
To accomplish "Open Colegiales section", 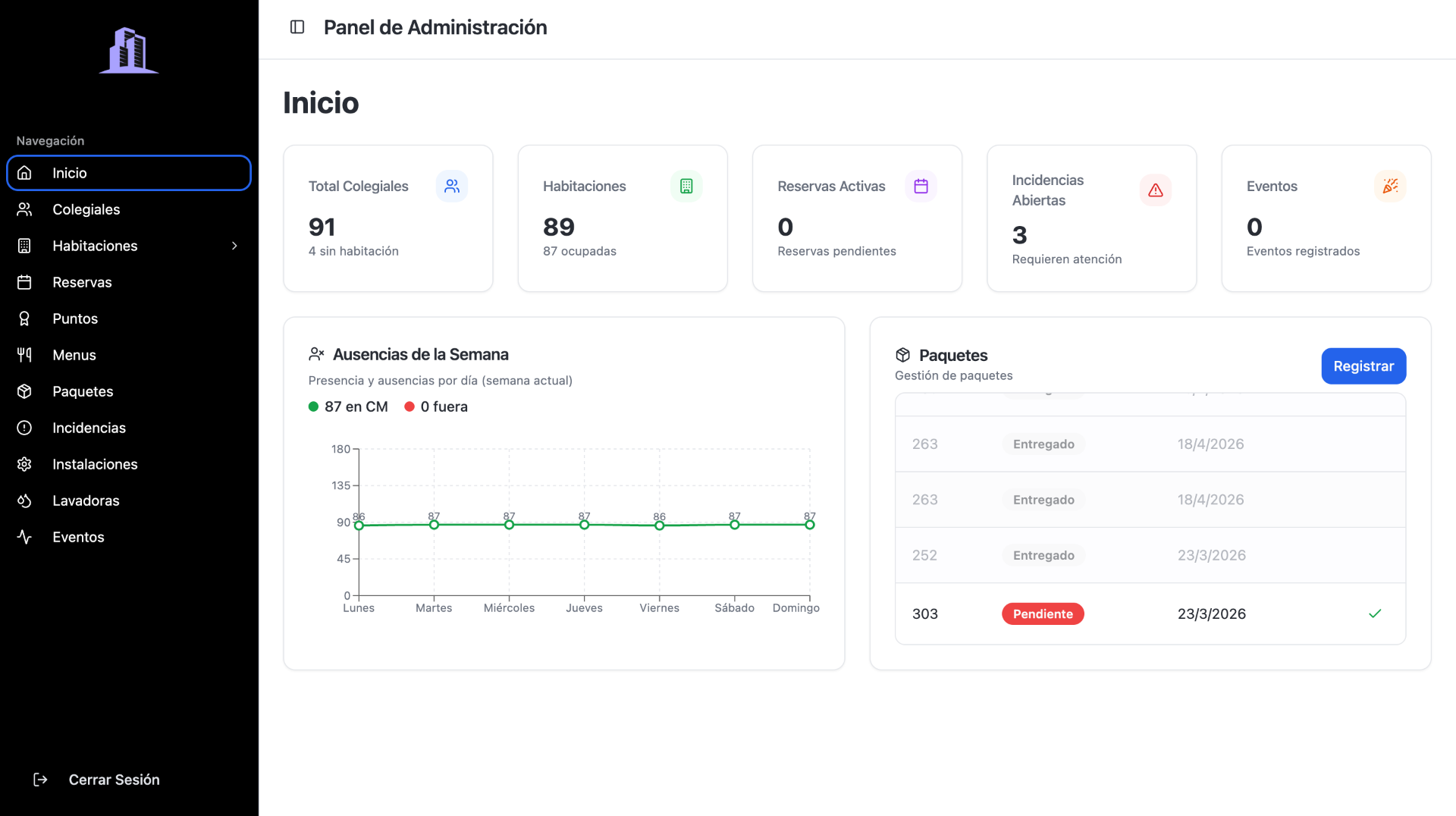I will [129, 209].
